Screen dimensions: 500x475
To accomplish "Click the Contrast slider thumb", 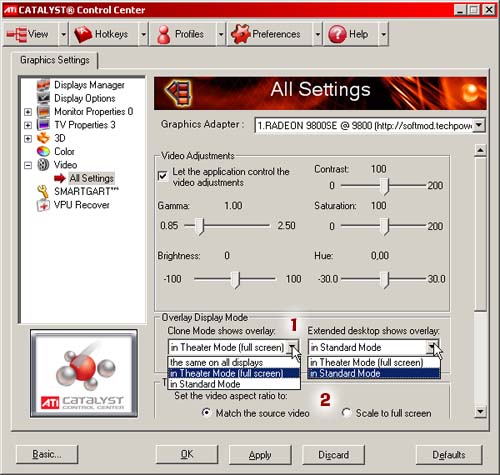I will (x=385, y=186).
